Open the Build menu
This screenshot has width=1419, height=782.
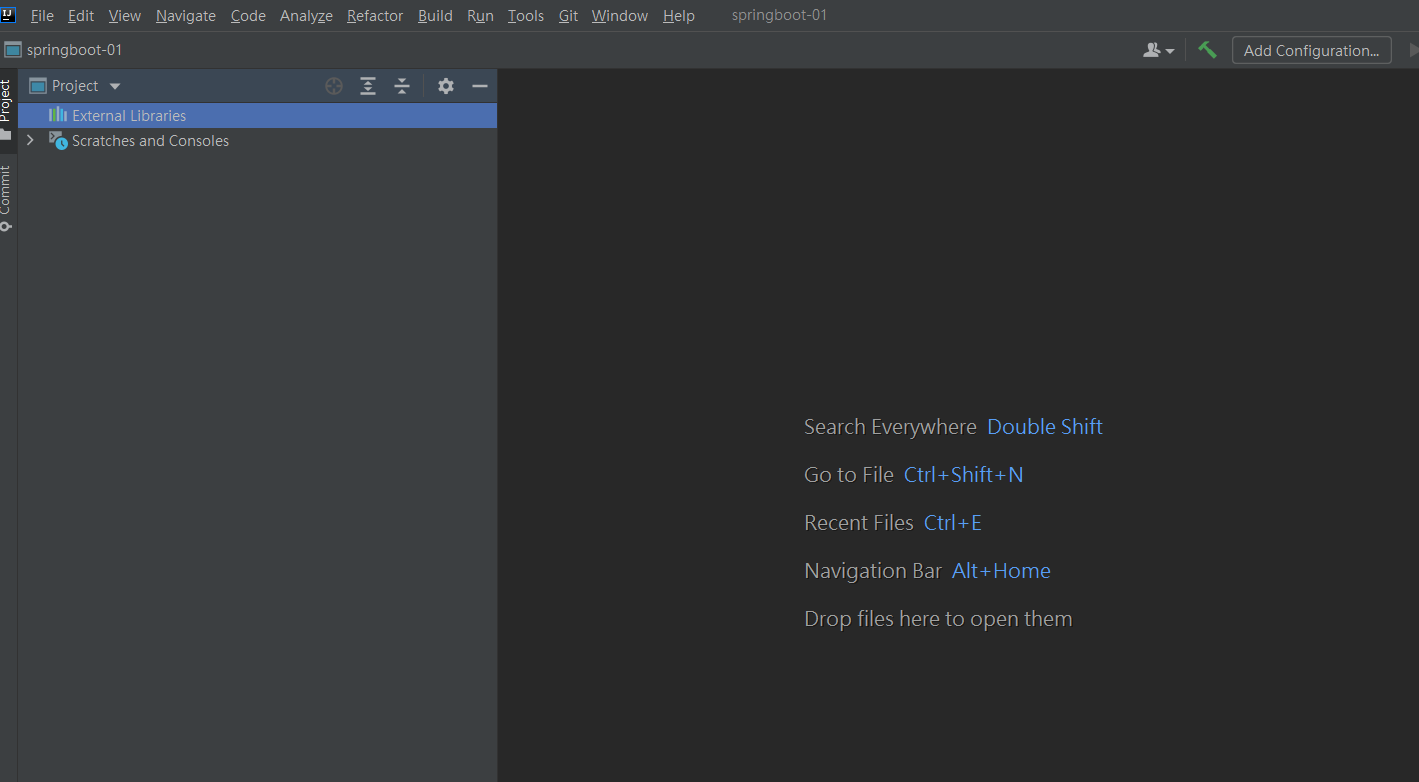tap(435, 16)
